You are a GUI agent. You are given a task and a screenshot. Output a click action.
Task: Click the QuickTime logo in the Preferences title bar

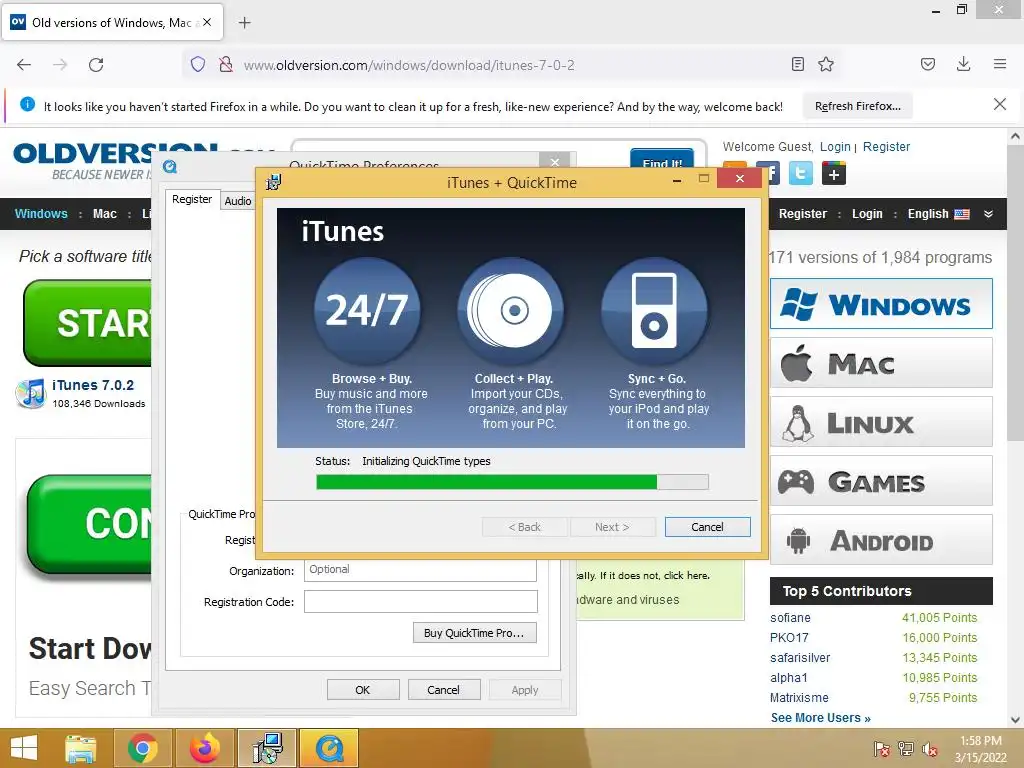(x=170, y=167)
